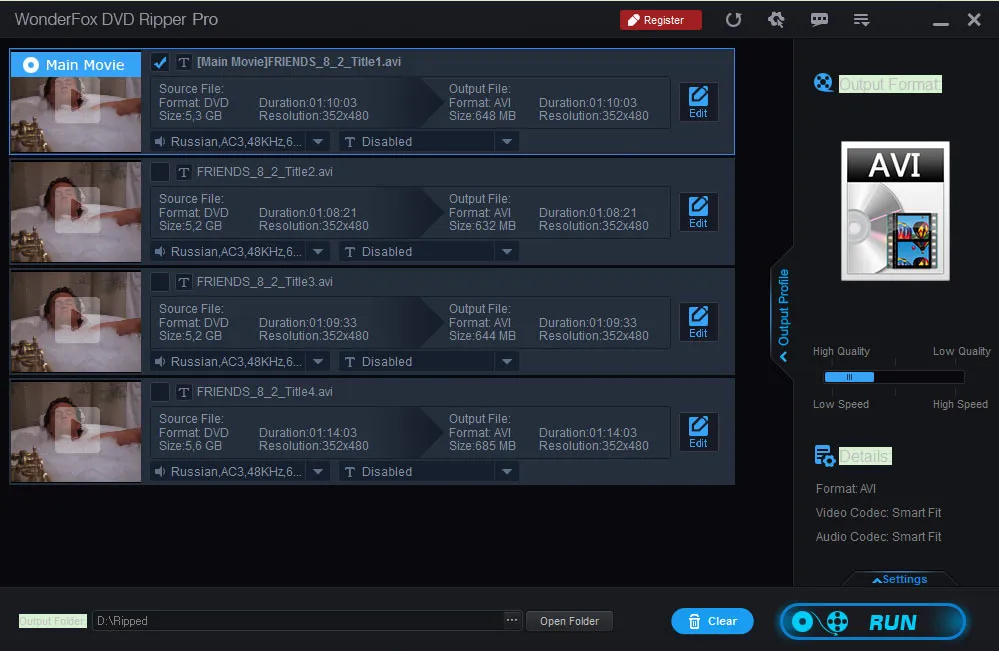Uncheck the Main Movie Title1 checkbox
The height and width of the screenshot is (651, 999).
pos(160,63)
